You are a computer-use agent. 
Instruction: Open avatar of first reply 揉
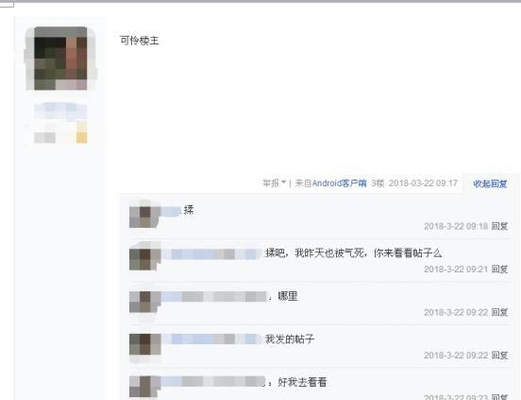pos(145,214)
